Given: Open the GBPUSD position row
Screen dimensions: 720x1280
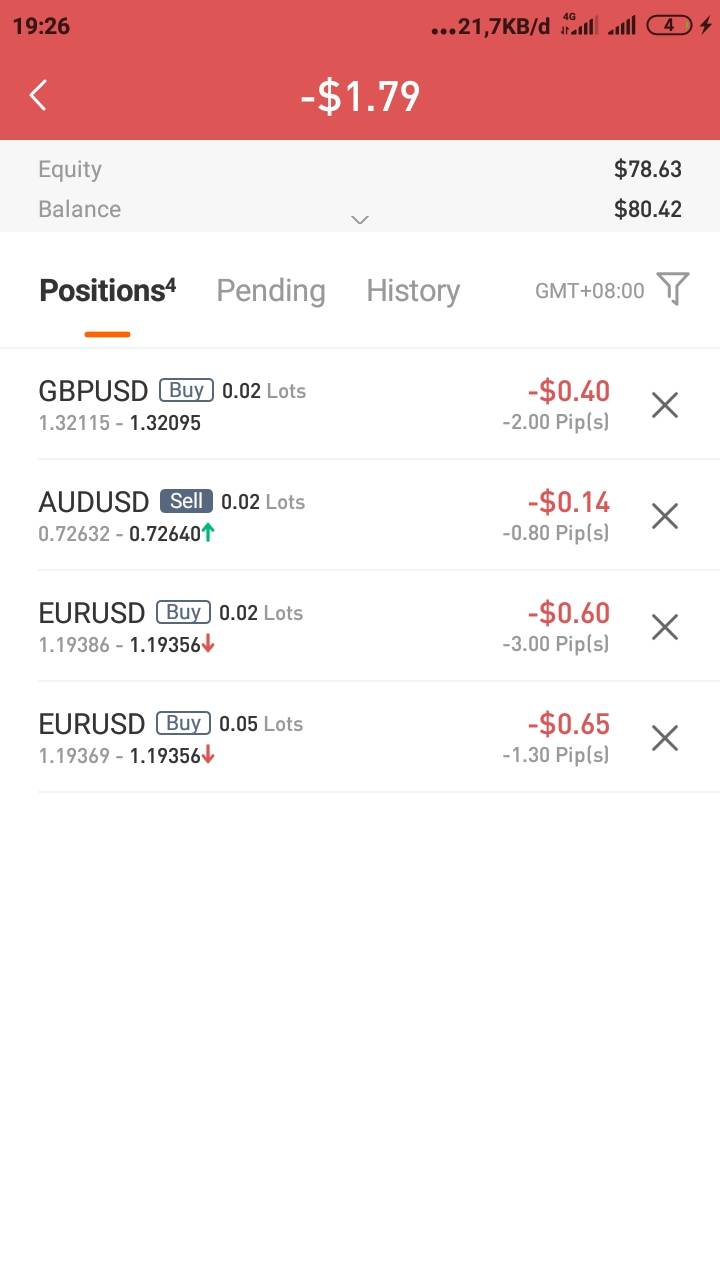Looking at the screenshot, I should (300, 405).
